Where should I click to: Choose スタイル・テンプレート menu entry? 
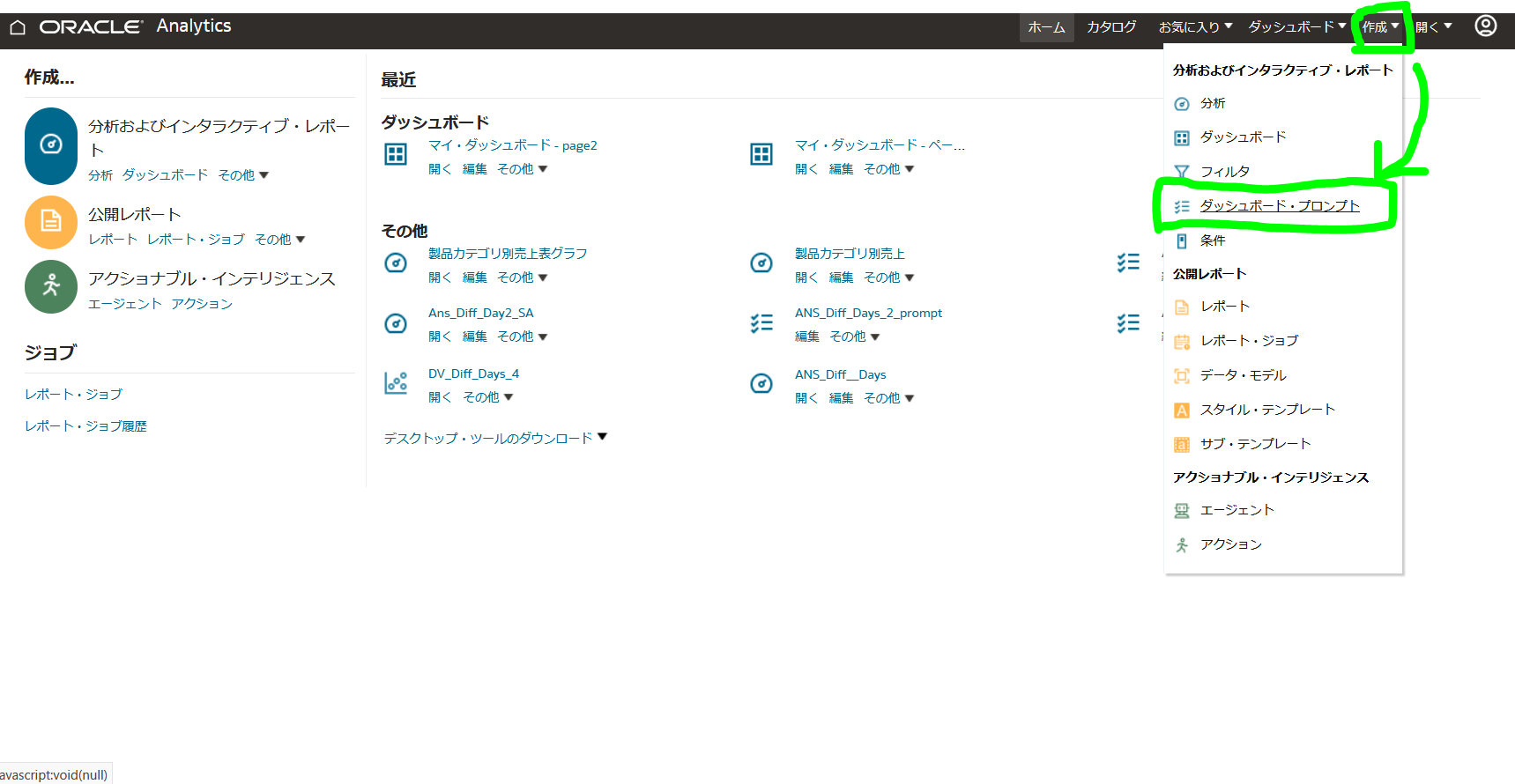coord(1268,410)
